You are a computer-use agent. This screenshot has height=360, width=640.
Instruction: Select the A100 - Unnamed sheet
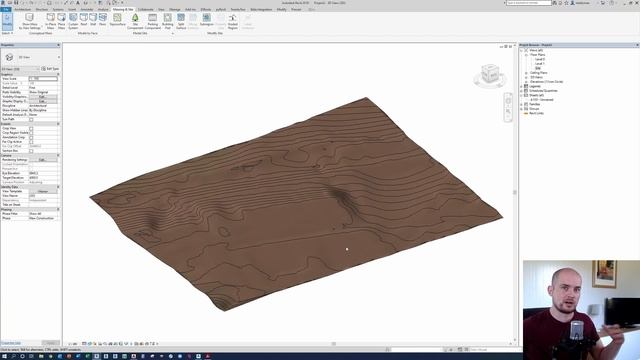tap(542, 100)
